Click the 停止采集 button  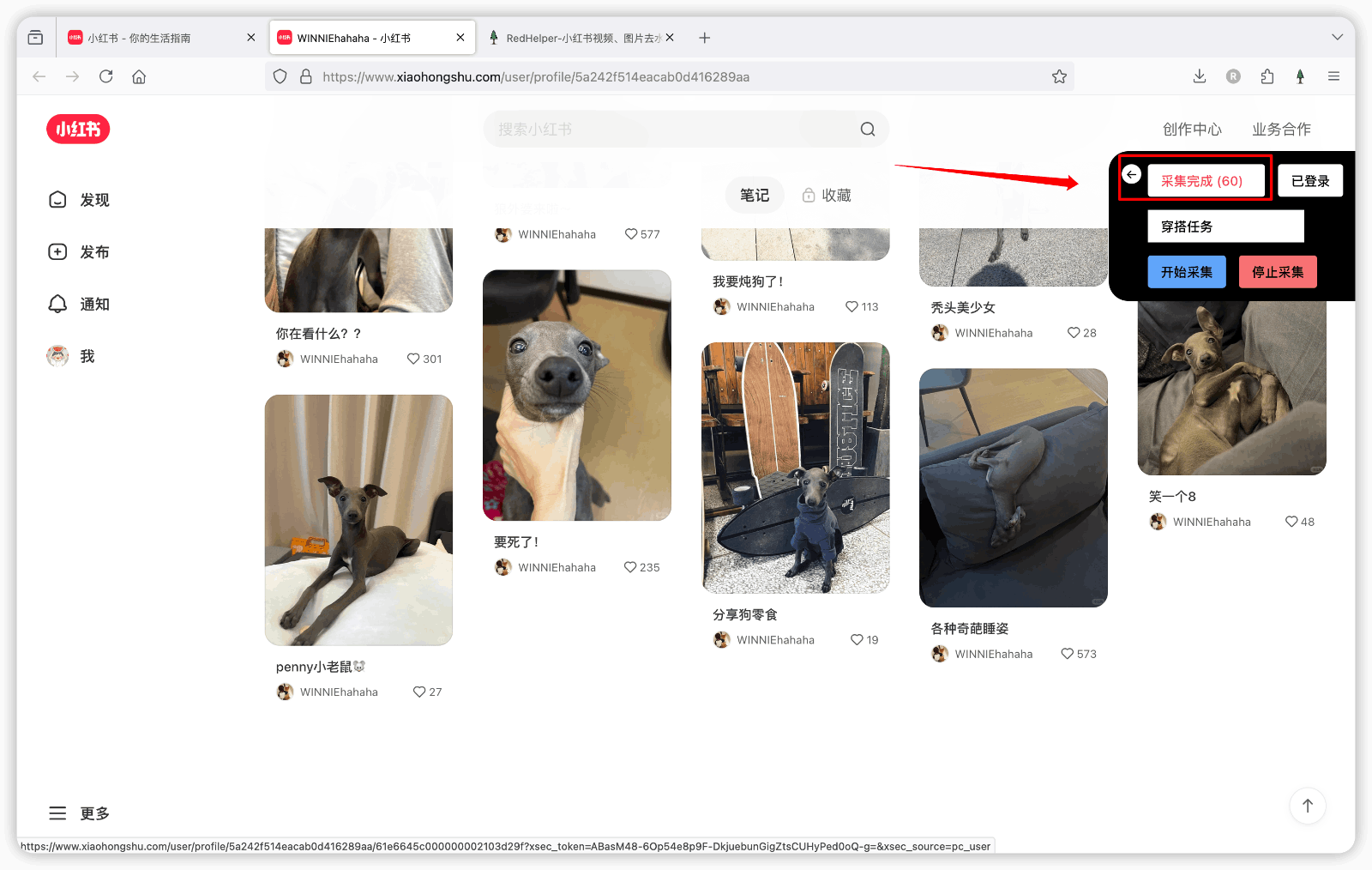1278,272
